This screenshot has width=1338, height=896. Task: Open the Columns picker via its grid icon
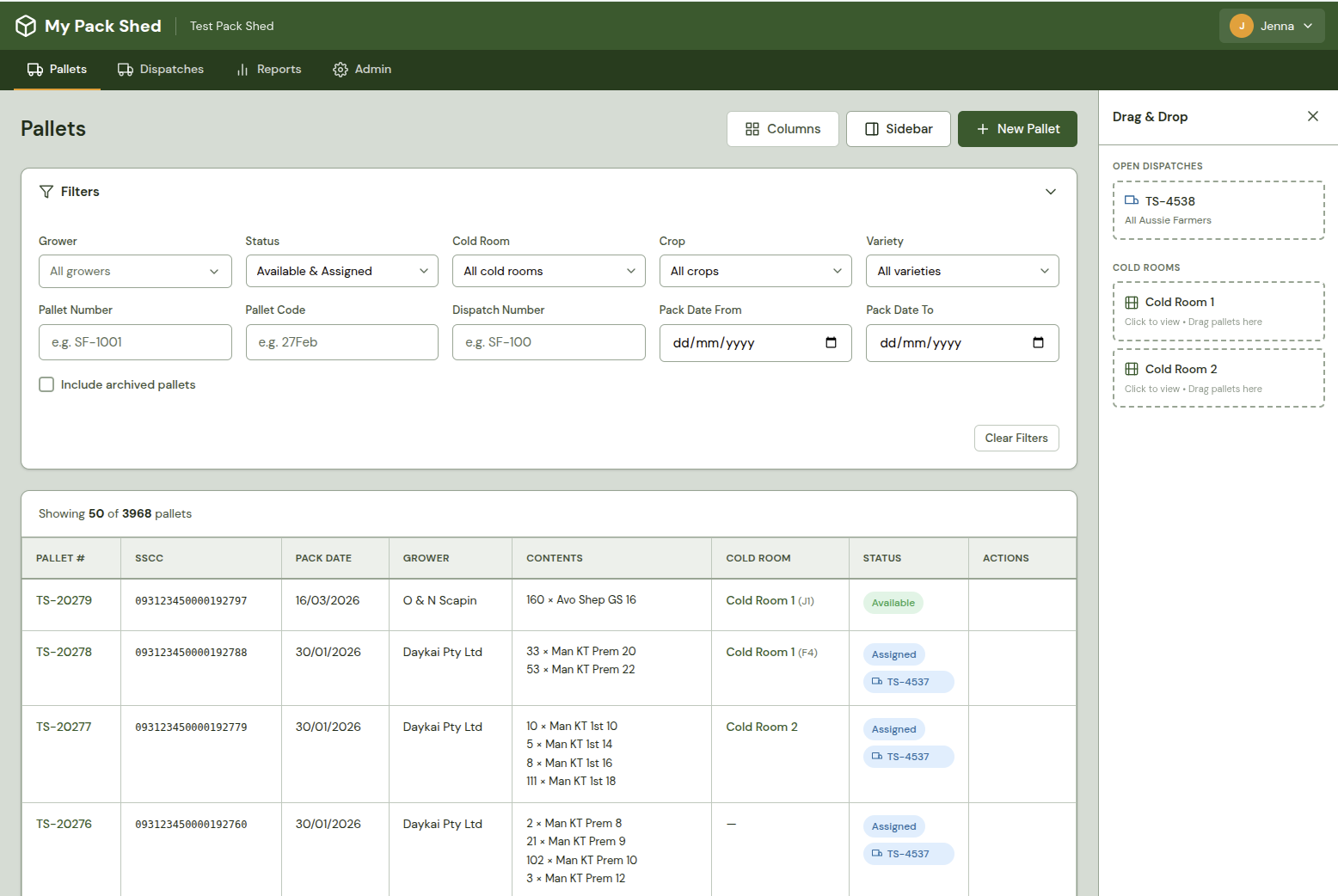pyautogui.click(x=752, y=128)
